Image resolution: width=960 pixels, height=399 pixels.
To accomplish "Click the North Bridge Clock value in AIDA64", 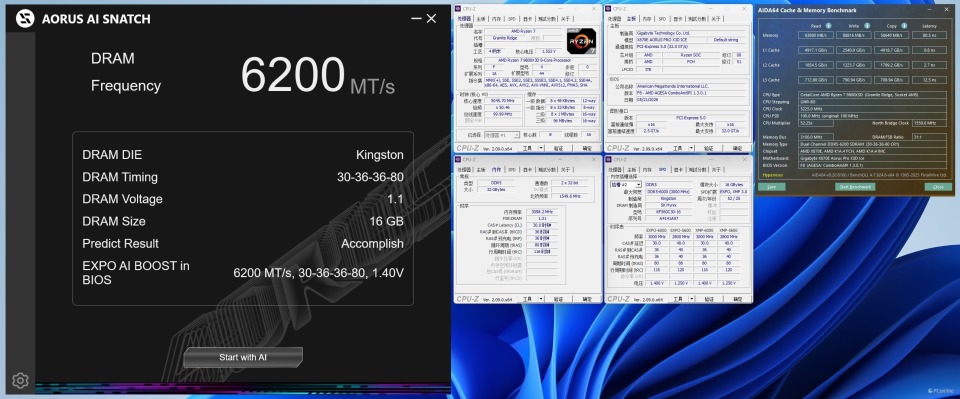I will click(929, 123).
